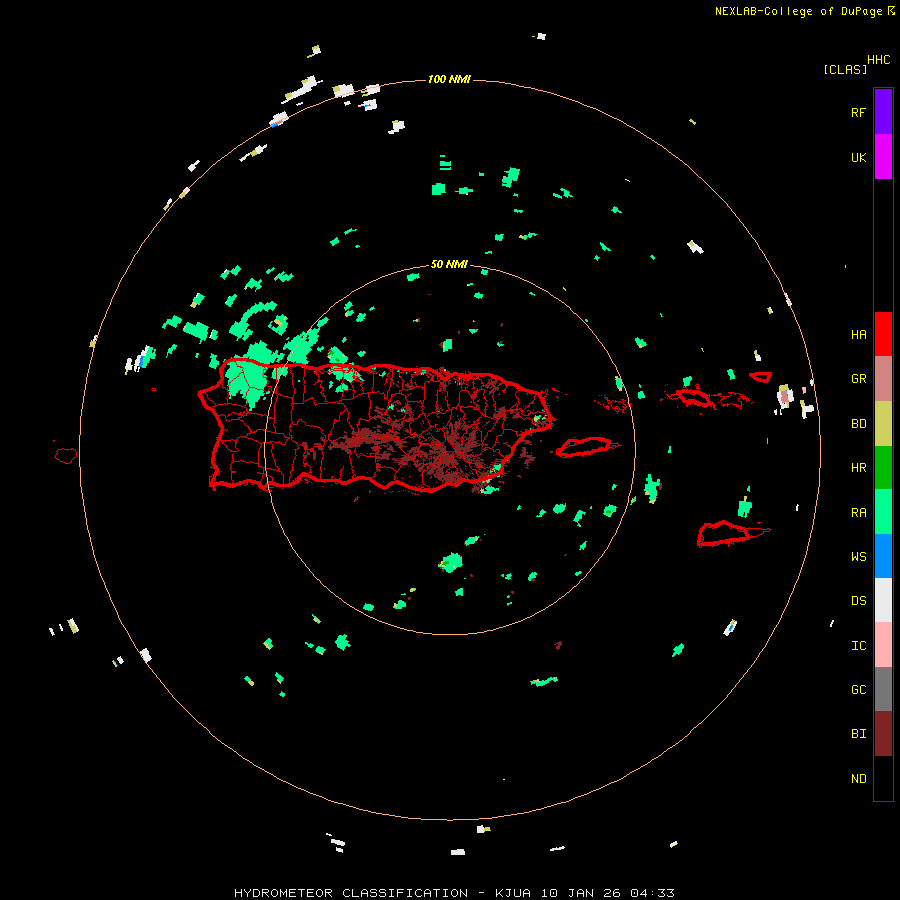This screenshot has height=900, width=900.
Task: Click the WS legend label
Action: click(858, 556)
